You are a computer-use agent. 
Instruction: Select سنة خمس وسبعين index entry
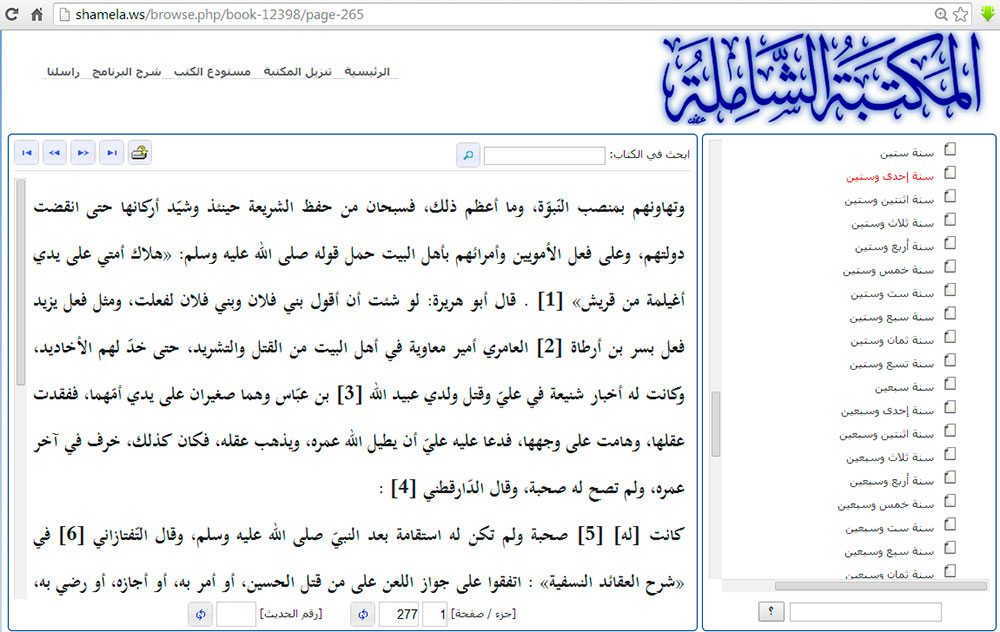(x=885, y=505)
